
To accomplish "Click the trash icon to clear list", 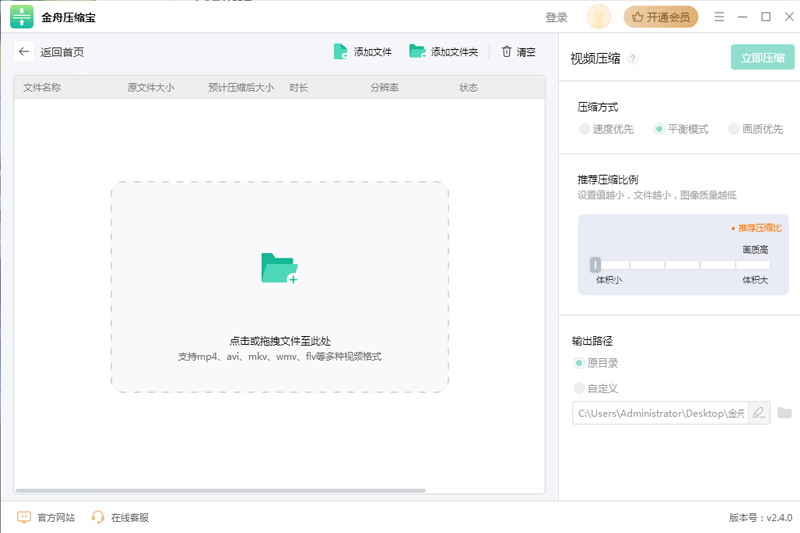I will pos(507,52).
